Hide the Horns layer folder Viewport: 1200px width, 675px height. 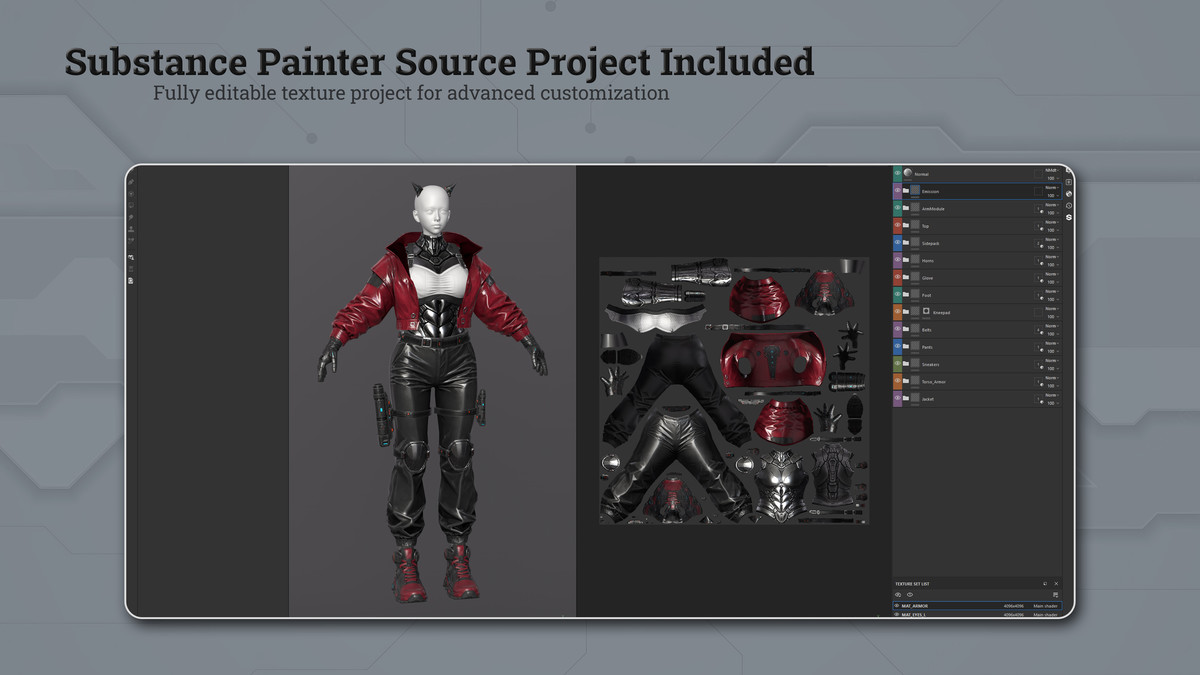(897, 260)
